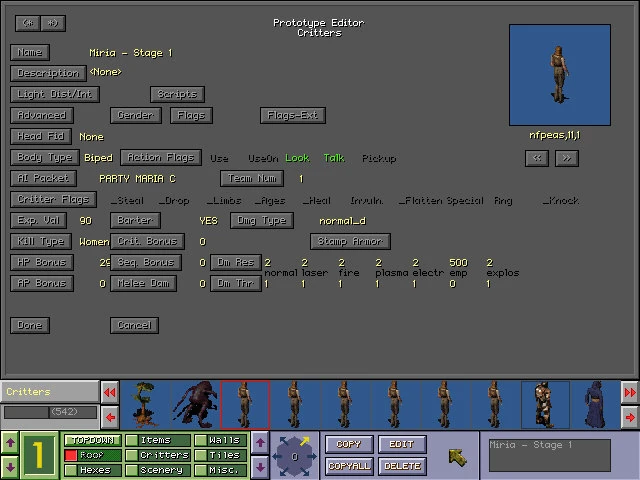Open the Dmg Type selector
This screenshot has height=480, width=640.
262,220
